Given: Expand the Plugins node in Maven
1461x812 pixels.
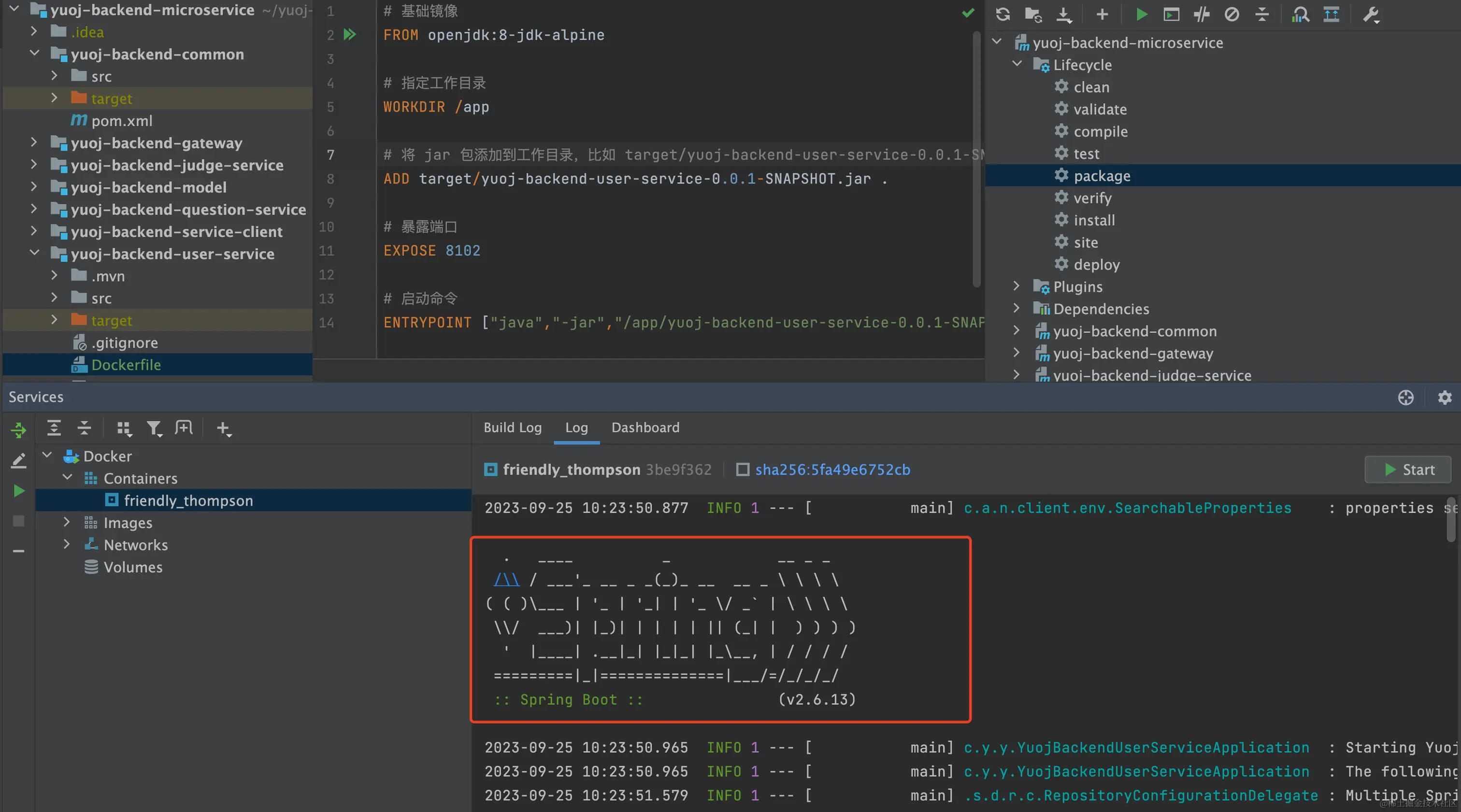Looking at the screenshot, I should 1016,286.
